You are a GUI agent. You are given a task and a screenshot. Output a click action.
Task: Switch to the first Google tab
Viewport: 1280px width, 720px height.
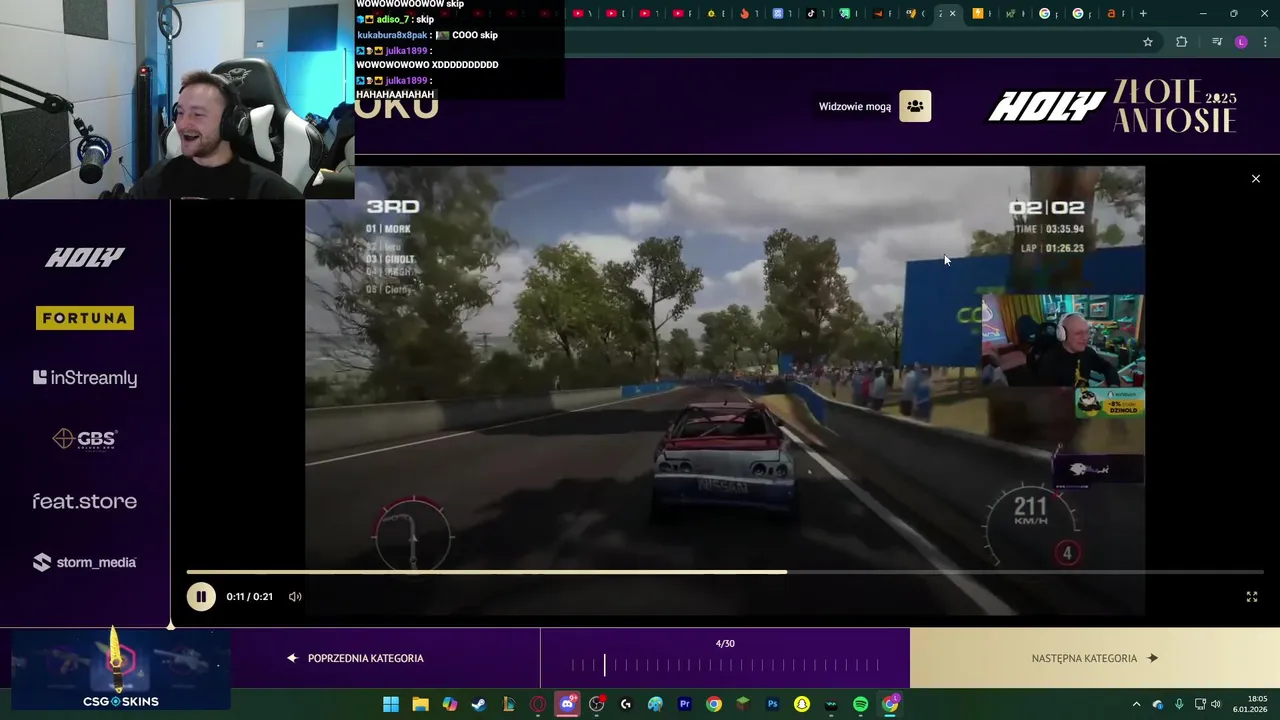pyautogui.click(x=1044, y=13)
